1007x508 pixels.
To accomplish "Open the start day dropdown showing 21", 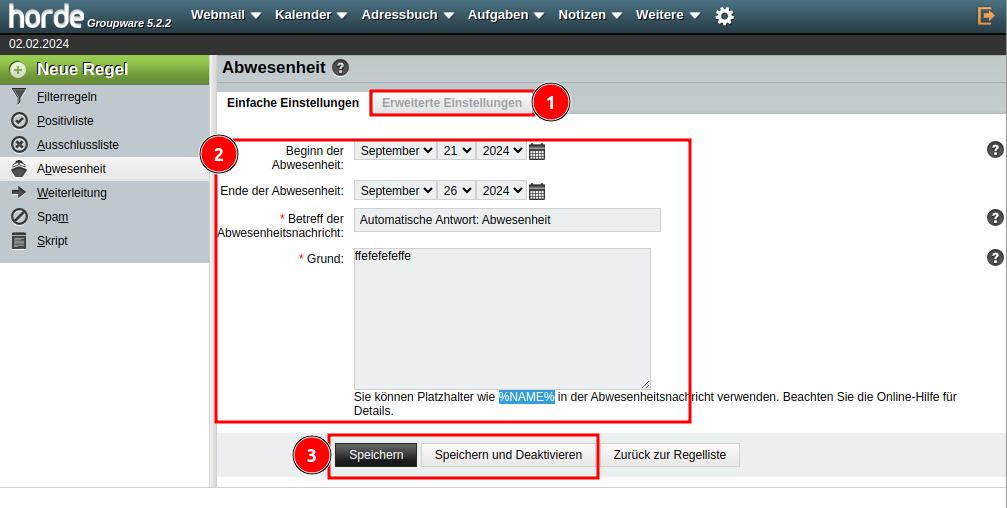I will 456,151.
